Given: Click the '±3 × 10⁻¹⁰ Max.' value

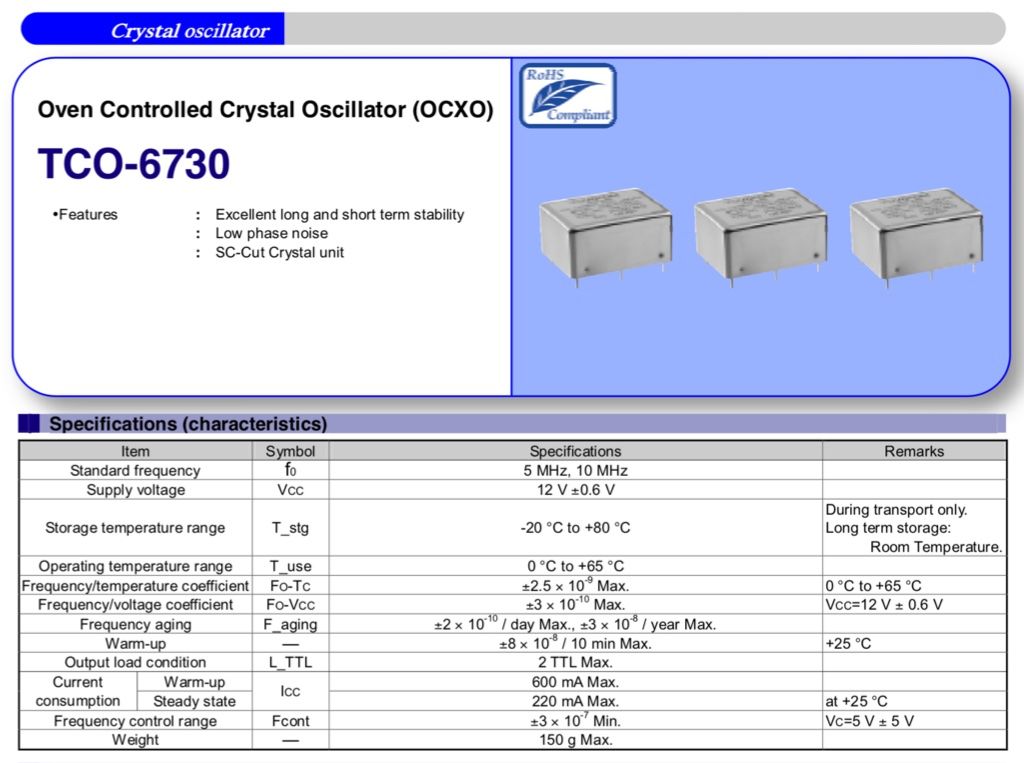Looking at the screenshot, I should coord(575,604).
